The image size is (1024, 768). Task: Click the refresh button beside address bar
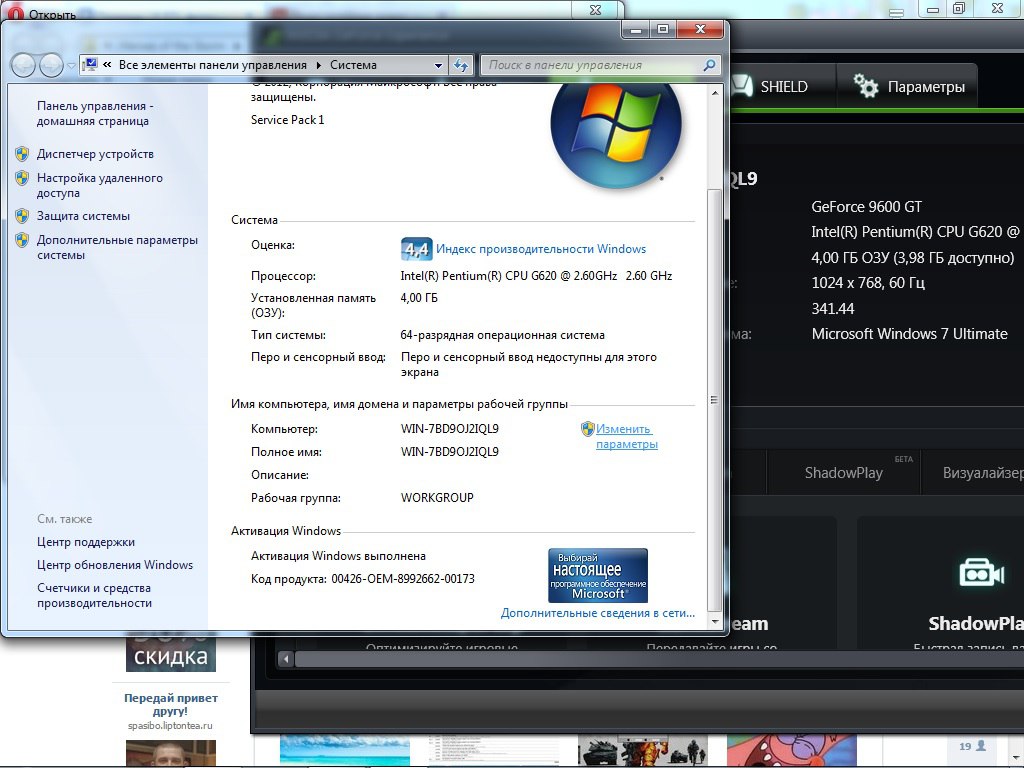[461, 65]
